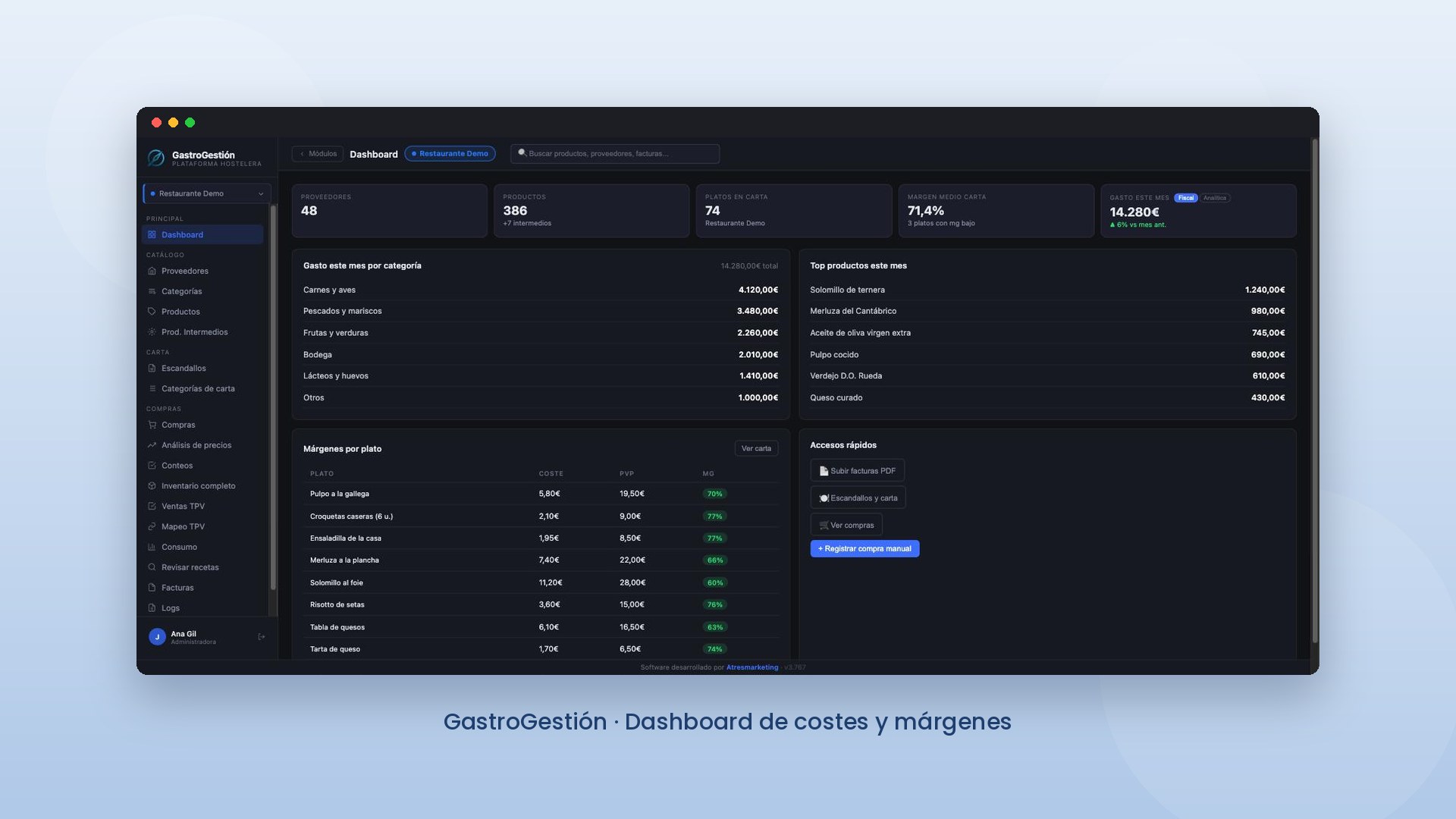Toggle the Restaurante Demo header pill
The height and width of the screenshot is (819, 1456).
pos(450,154)
